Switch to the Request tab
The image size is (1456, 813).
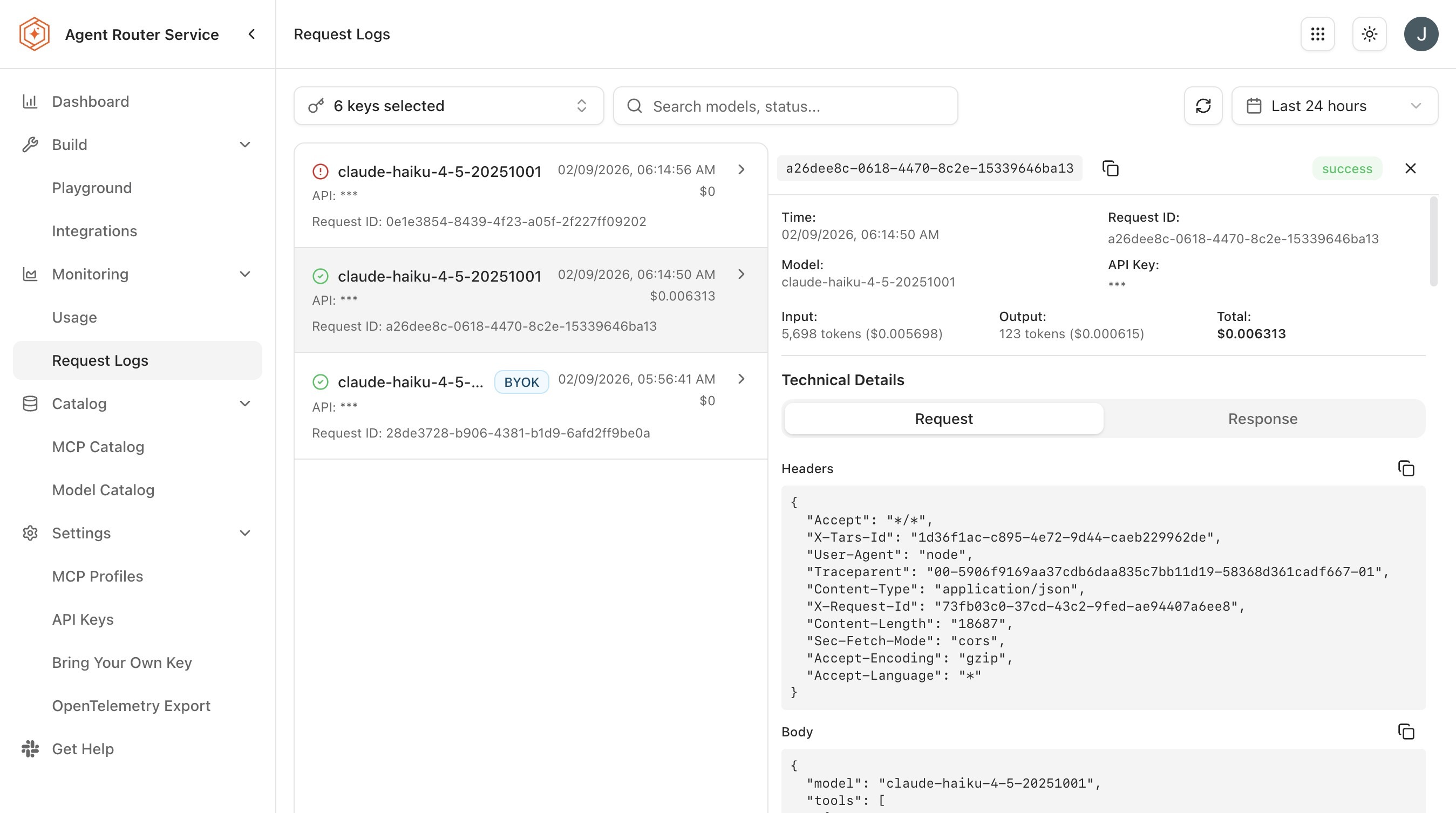tap(943, 419)
